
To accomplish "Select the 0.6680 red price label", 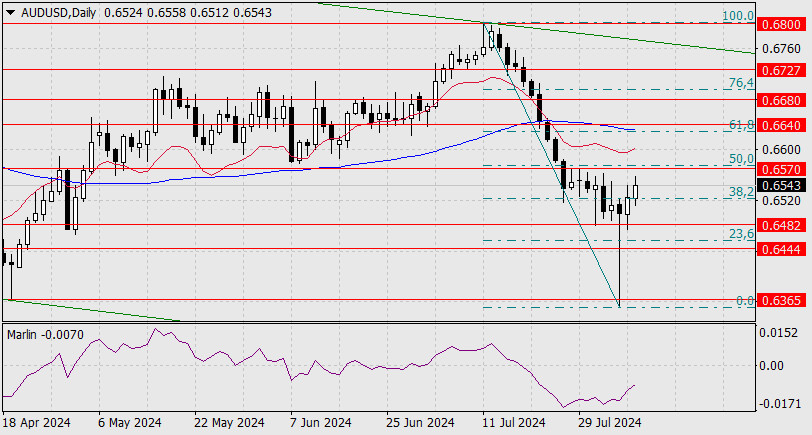I will coord(782,99).
